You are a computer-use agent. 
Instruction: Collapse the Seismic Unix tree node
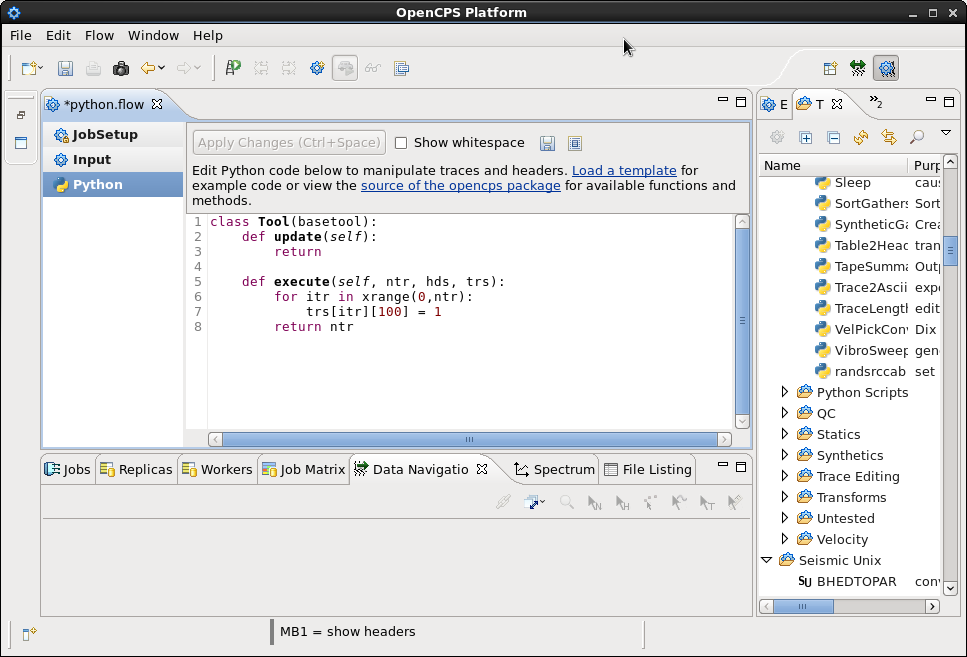coord(766,560)
